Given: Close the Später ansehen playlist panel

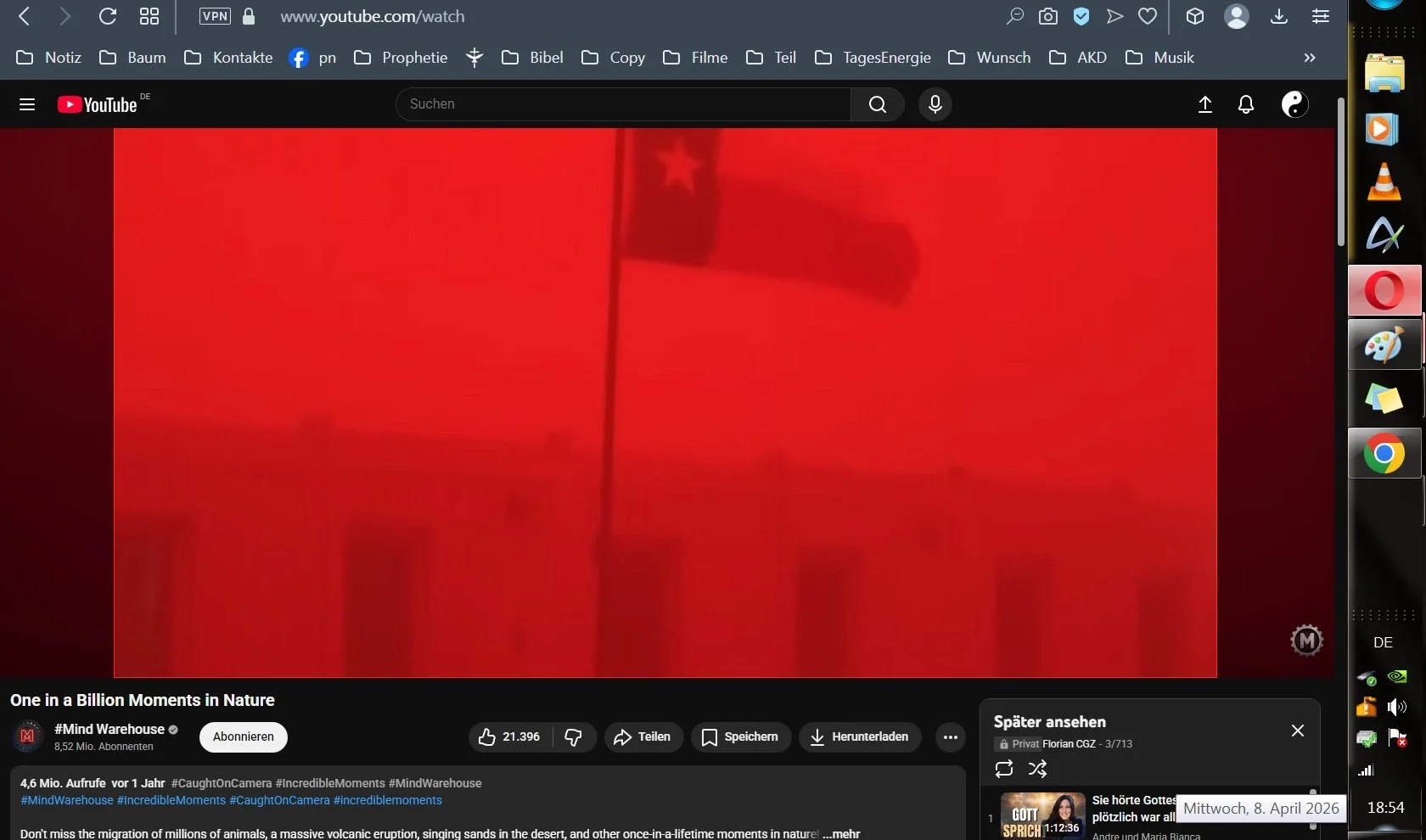Looking at the screenshot, I should (x=1298, y=731).
